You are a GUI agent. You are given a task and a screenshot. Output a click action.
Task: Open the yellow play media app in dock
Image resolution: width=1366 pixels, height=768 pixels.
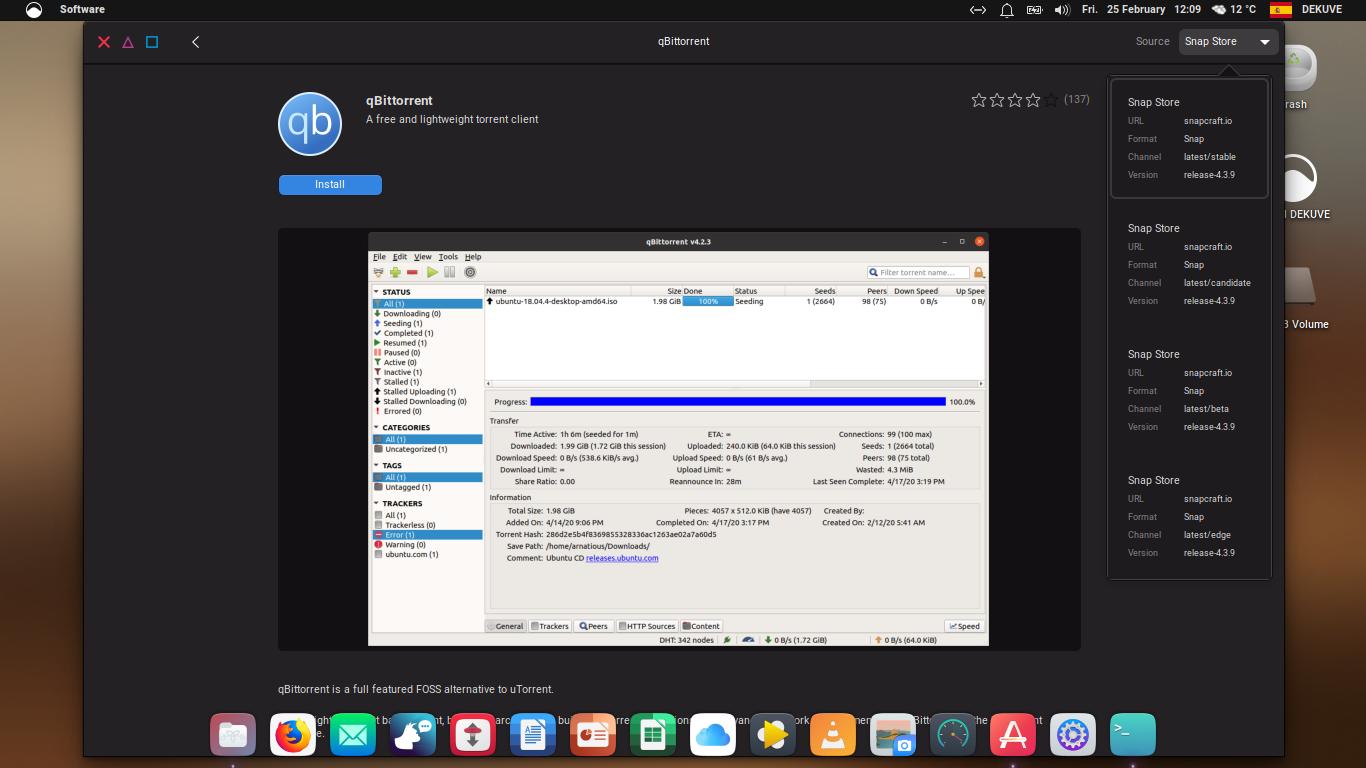coord(773,736)
